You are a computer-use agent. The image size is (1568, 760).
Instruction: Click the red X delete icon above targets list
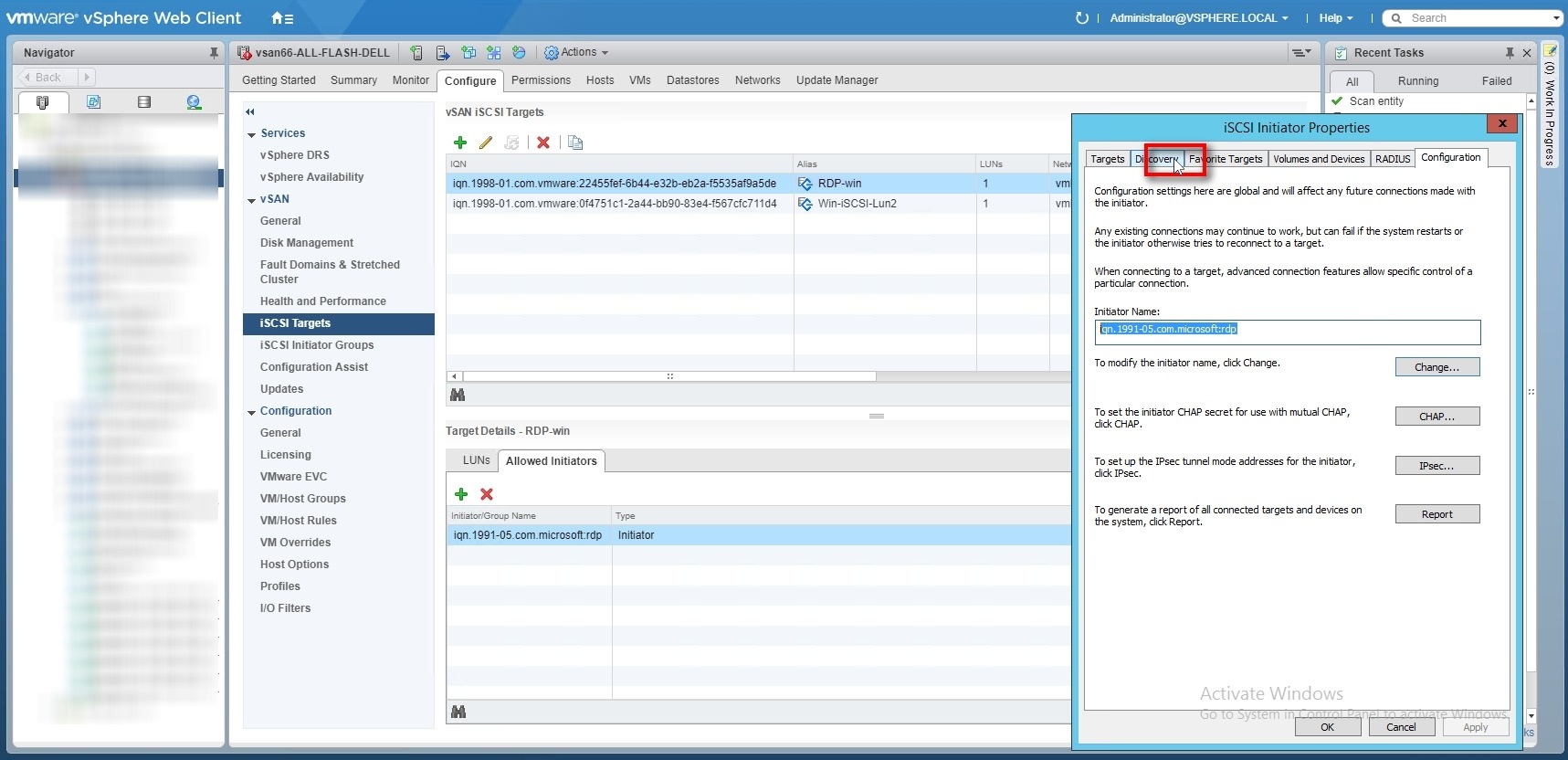coord(543,142)
